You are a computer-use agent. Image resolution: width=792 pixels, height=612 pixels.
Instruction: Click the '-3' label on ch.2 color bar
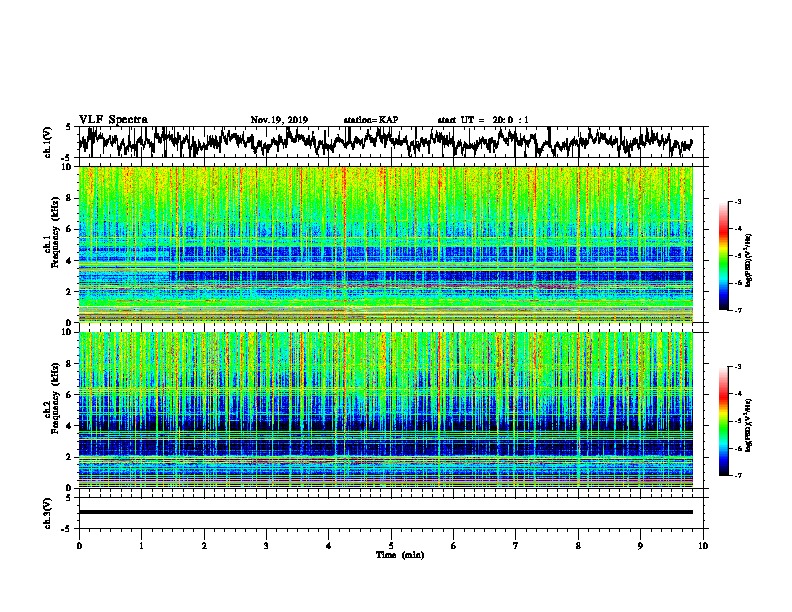click(737, 367)
